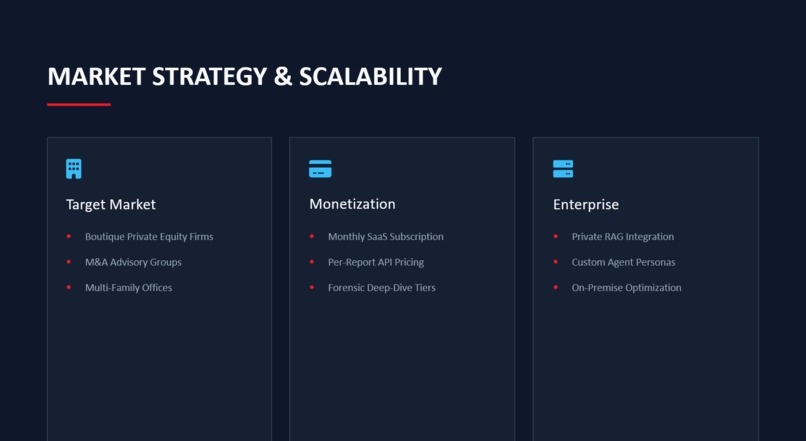Image resolution: width=806 pixels, height=441 pixels.
Task: Click the Boutique Private Equity Firms bullet
Action: (x=149, y=236)
